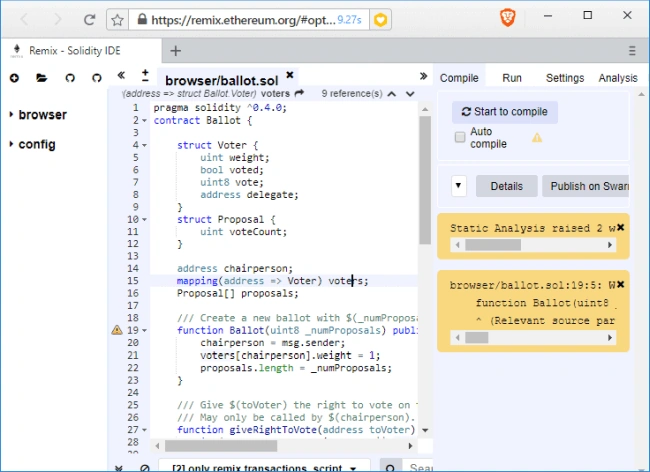Create a new file with the plus icon
Image resolution: width=650 pixels, height=472 pixels.
point(15,78)
